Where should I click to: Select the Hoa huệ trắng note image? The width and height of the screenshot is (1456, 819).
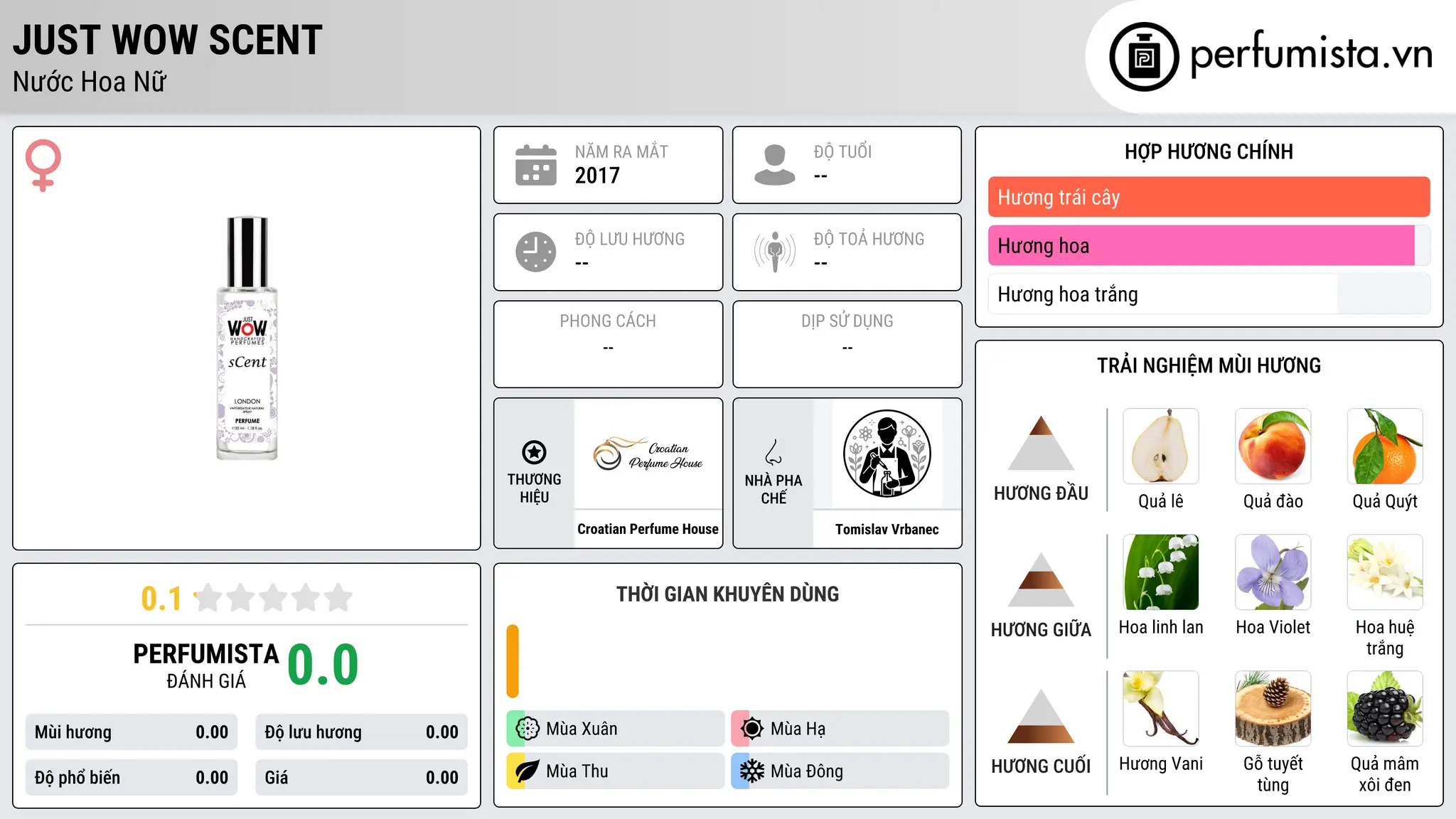(1385, 572)
